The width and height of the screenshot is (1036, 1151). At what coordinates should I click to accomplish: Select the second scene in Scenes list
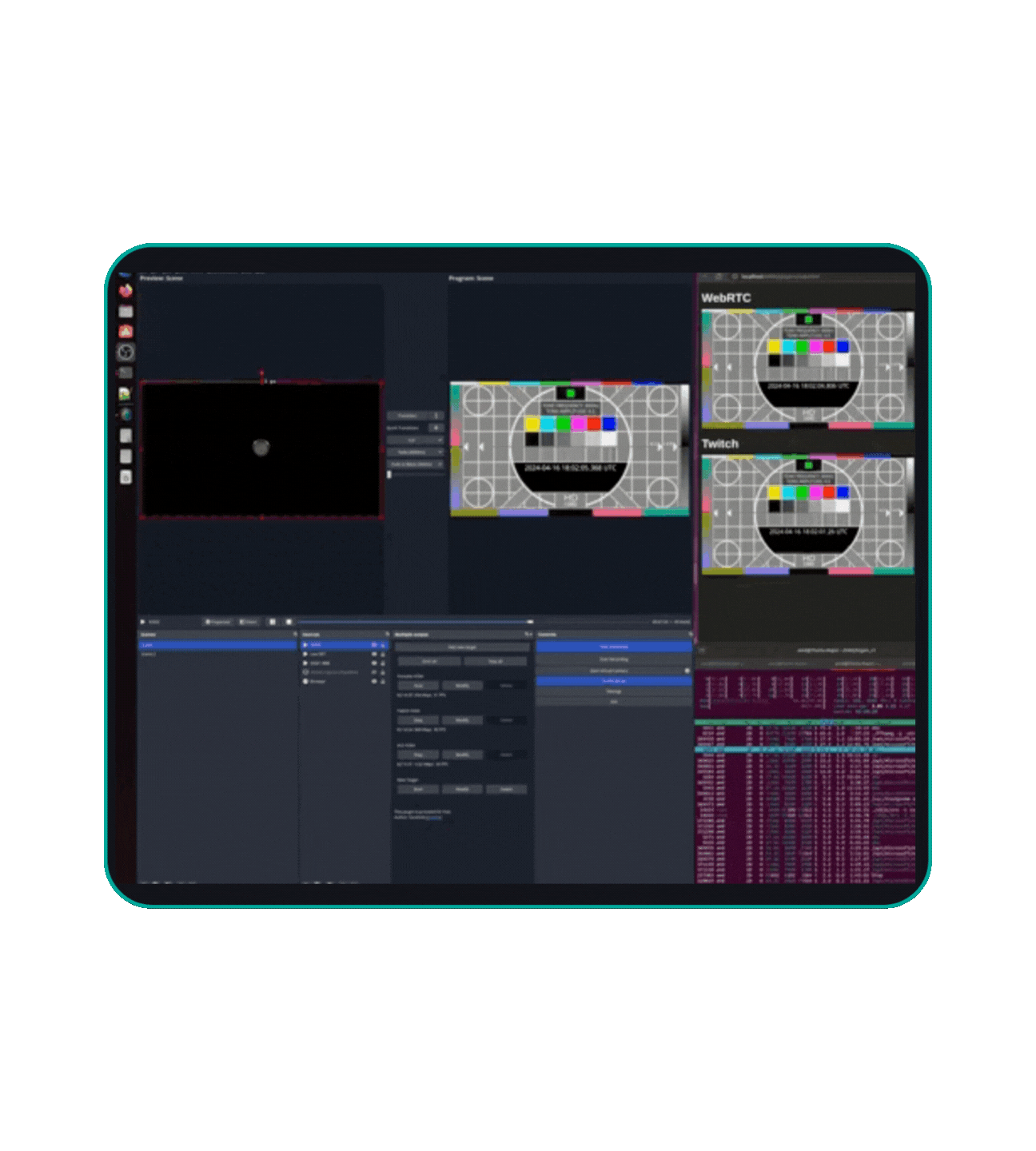pos(218,654)
